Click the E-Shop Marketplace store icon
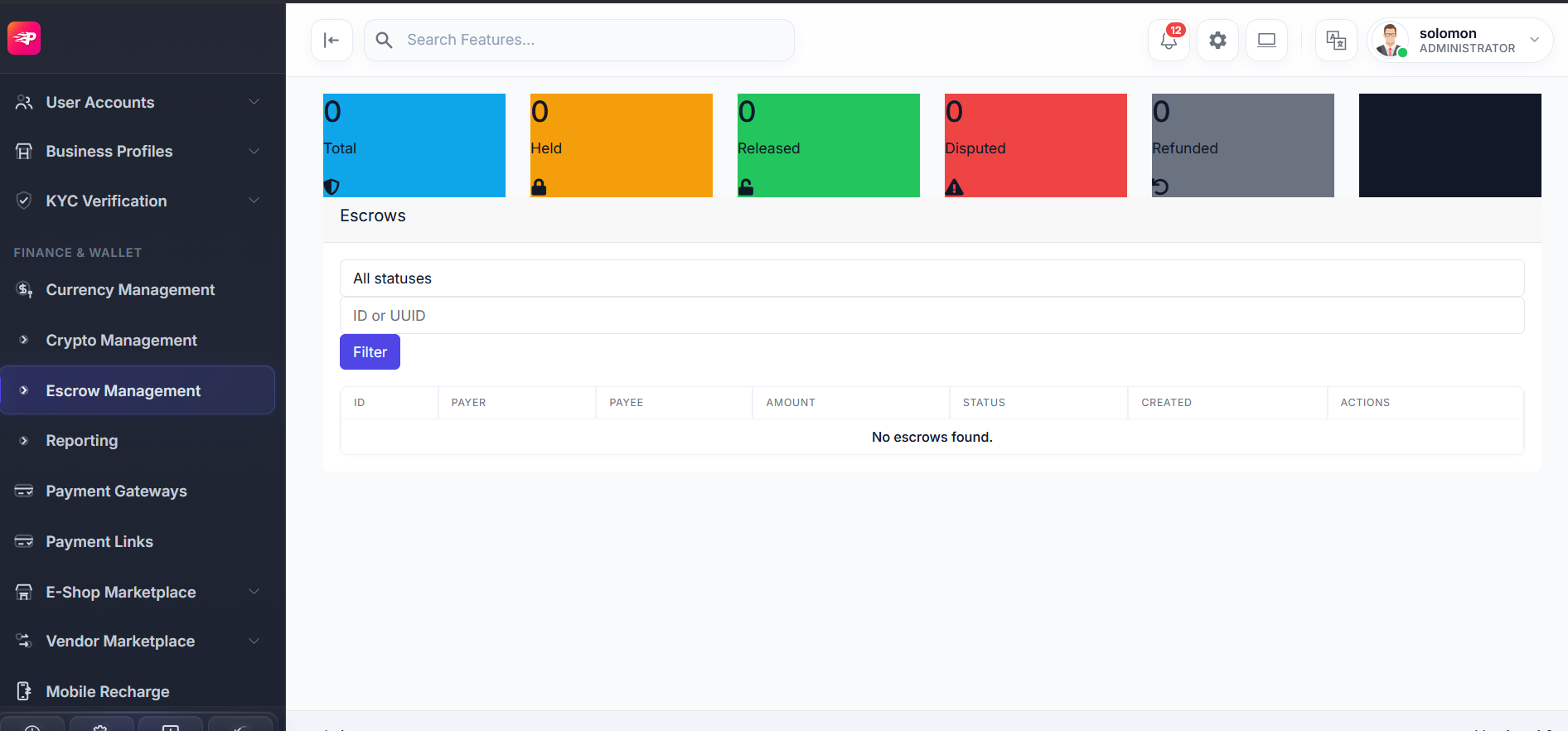Image resolution: width=1568 pixels, height=731 pixels. (24, 592)
